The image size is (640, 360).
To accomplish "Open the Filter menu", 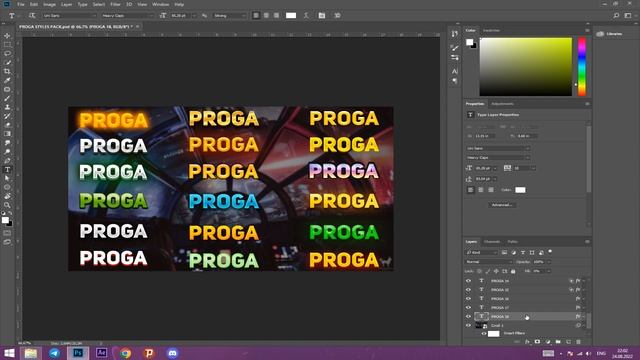I will click(116, 4).
